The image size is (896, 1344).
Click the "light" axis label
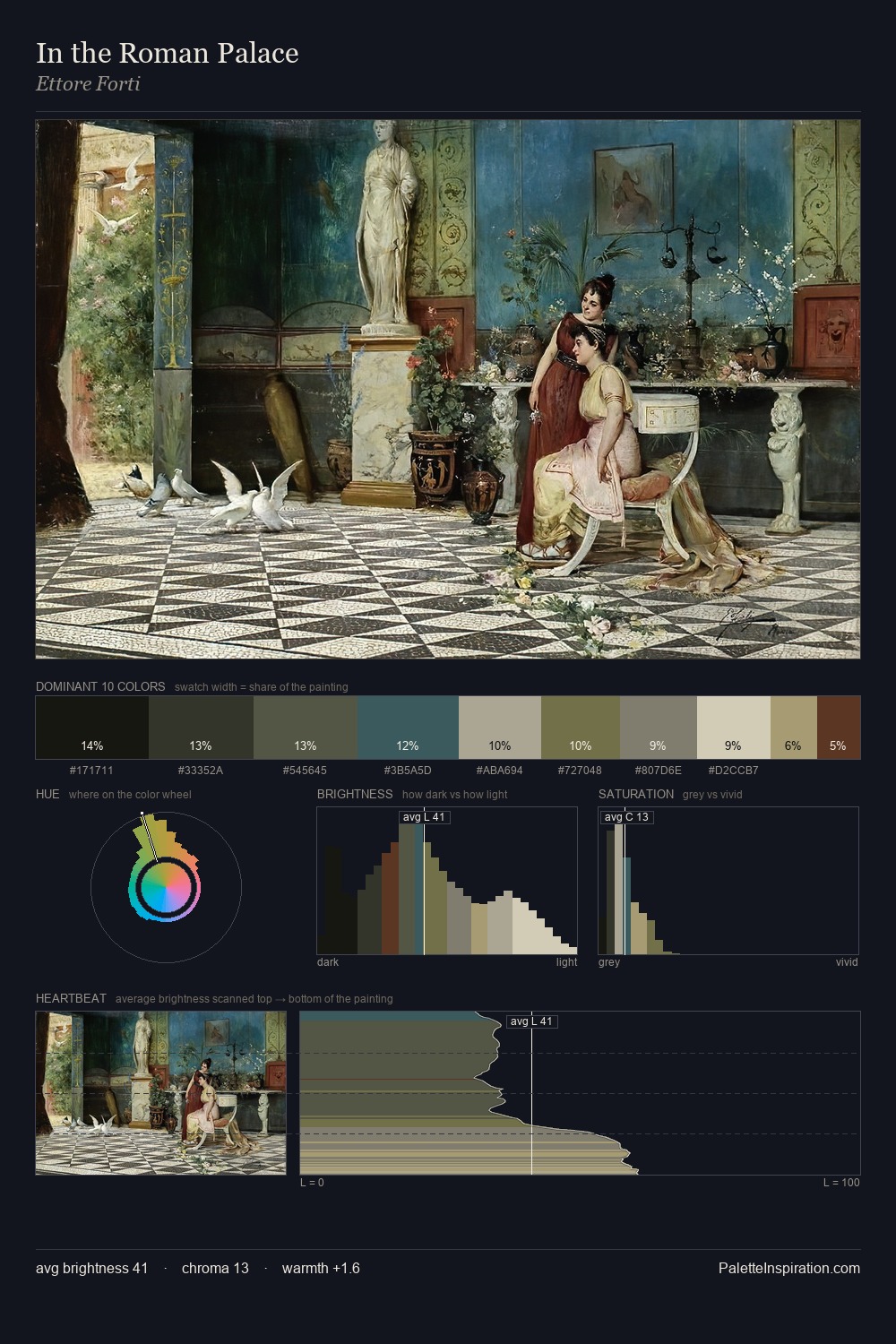tap(567, 962)
